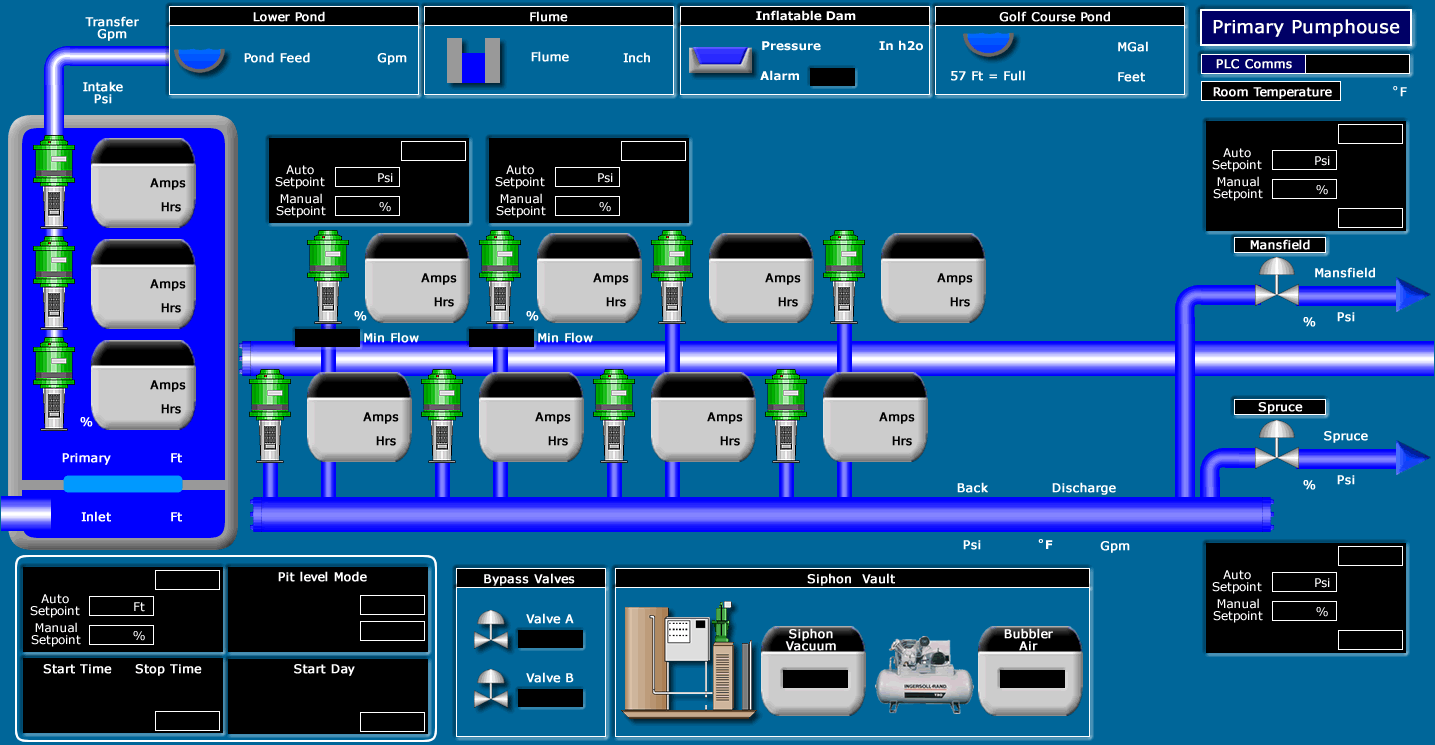1435x745 pixels.
Task: Toggle the Valve A status box
Action: (x=550, y=640)
